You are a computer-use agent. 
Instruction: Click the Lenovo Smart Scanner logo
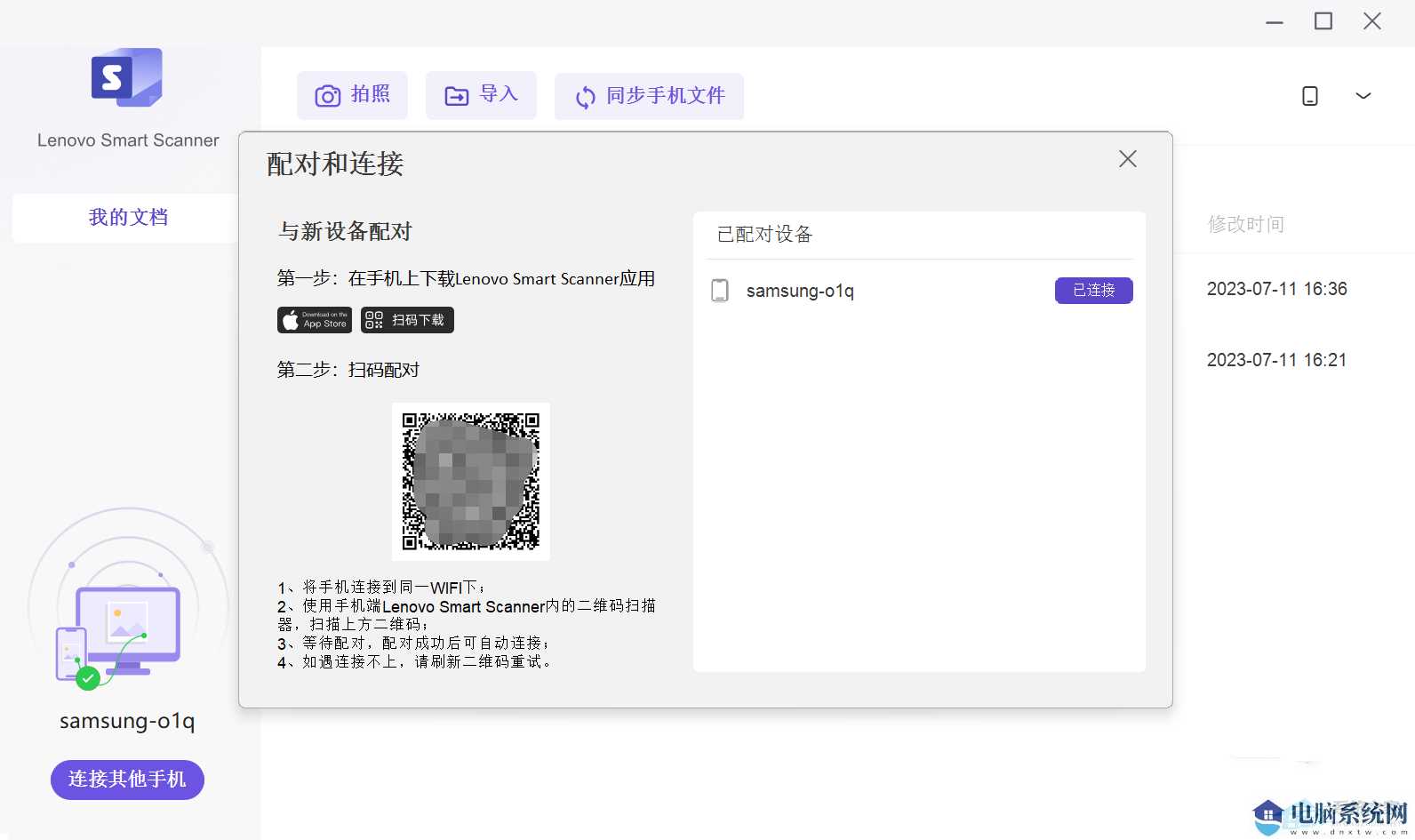127,78
